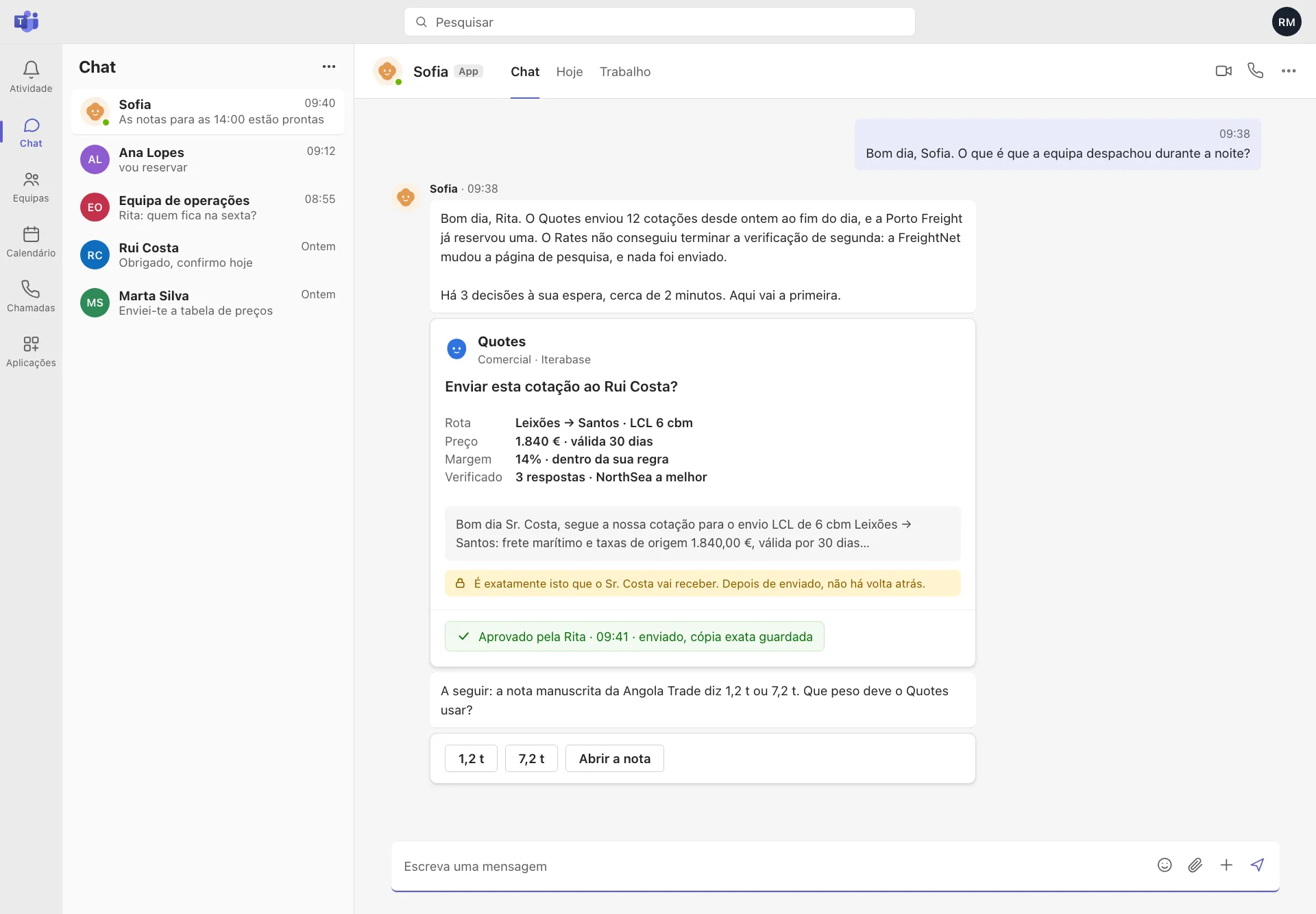1316x914 pixels.
Task: Open the Ana Lopes conversation
Action: tap(208, 160)
